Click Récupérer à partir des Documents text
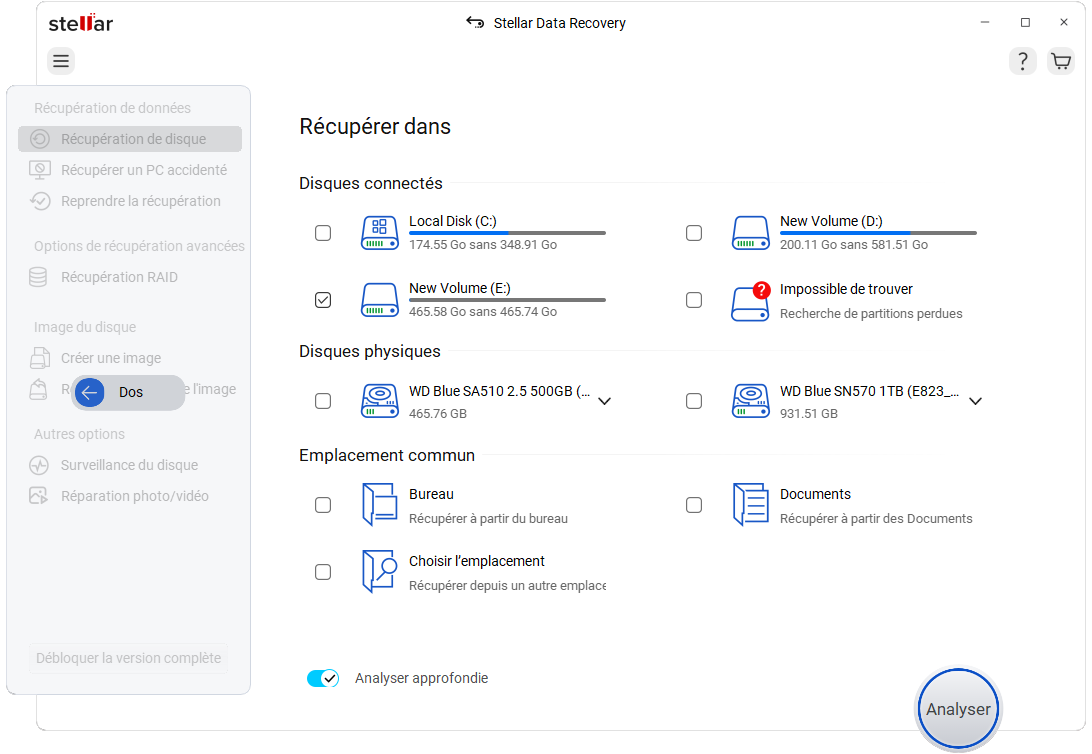 pyautogui.click(x=876, y=519)
